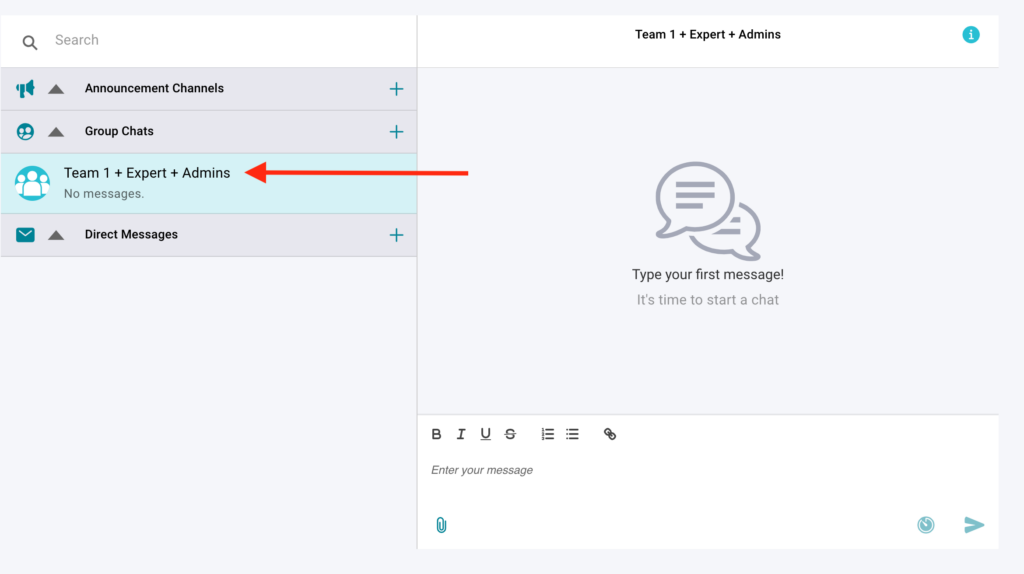Click the Direct Messages envelope icon
The height and width of the screenshot is (574, 1024).
[25, 235]
